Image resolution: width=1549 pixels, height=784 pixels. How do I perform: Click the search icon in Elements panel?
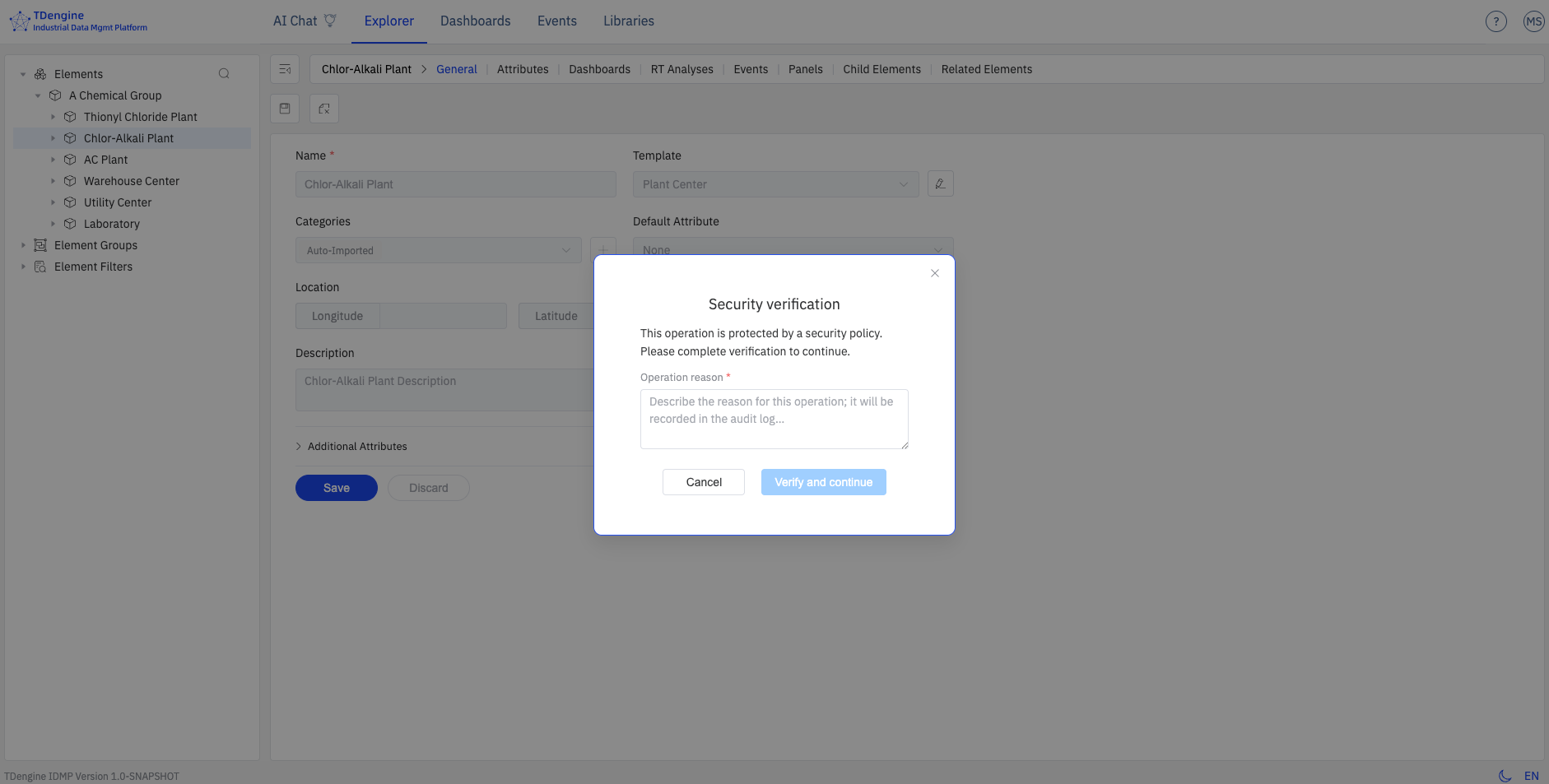[x=224, y=74]
